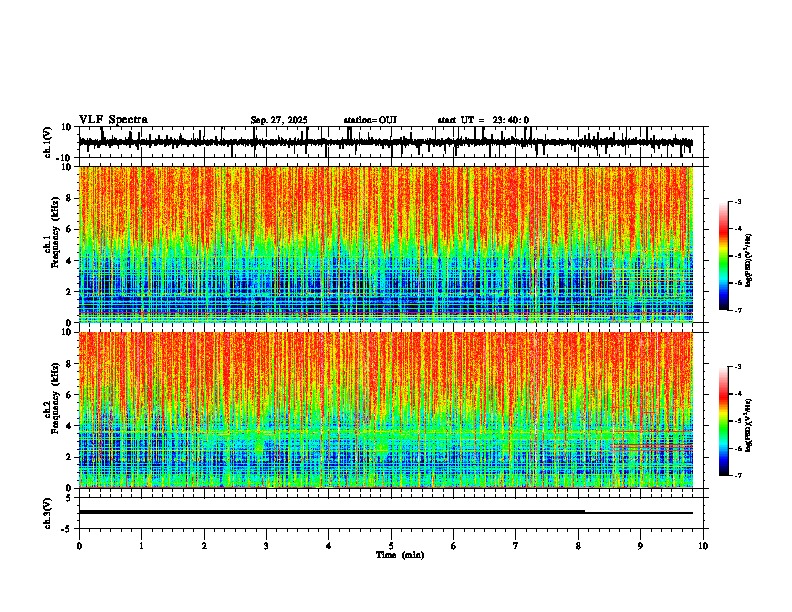Click the '0' tick on the time axis
The width and height of the screenshot is (792, 612).
coord(79,546)
